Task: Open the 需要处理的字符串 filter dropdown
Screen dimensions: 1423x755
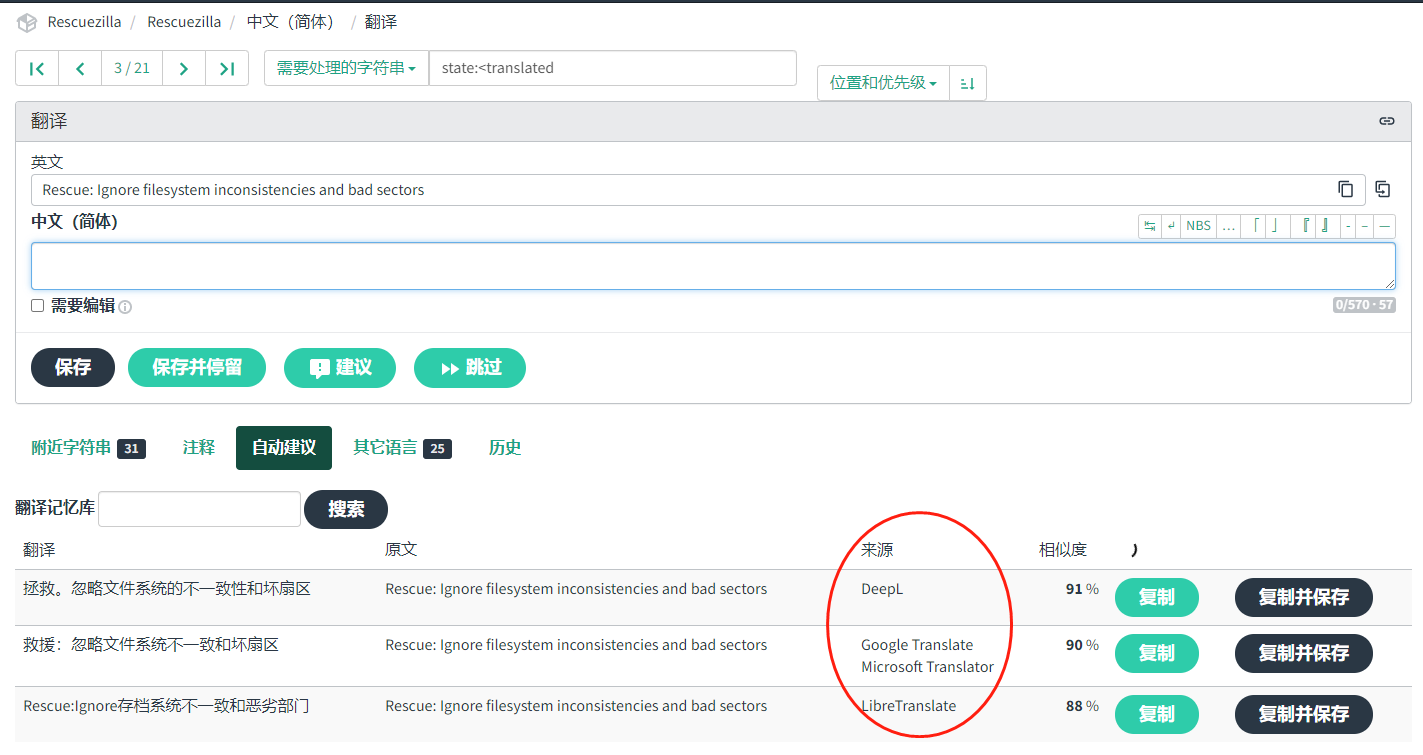Action: (x=345, y=68)
